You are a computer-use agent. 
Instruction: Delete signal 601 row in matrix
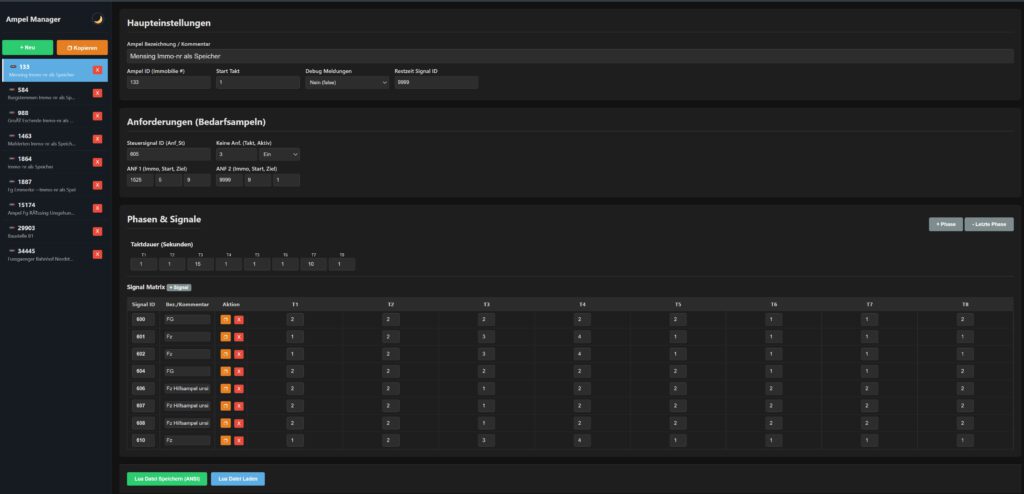(x=238, y=337)
